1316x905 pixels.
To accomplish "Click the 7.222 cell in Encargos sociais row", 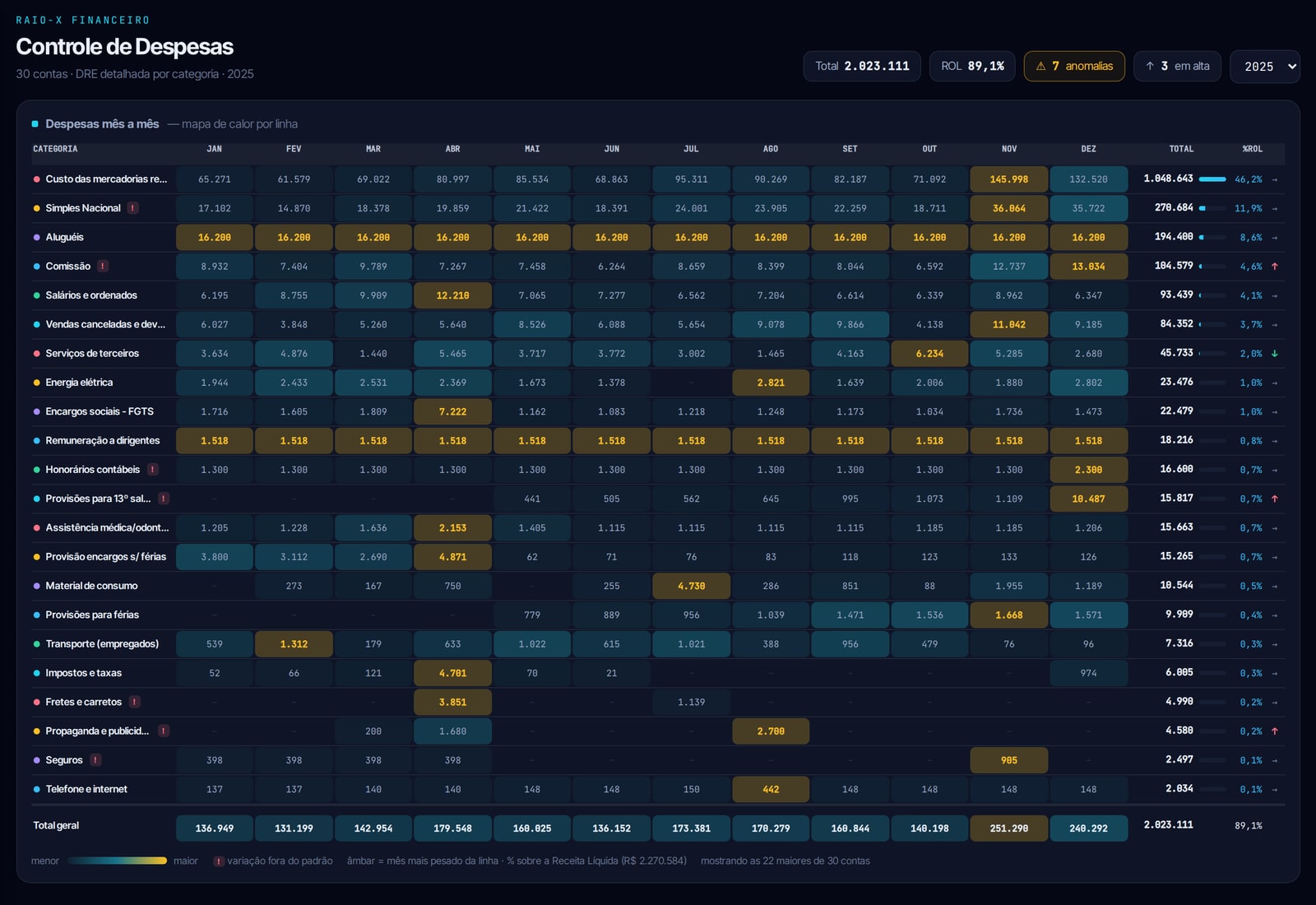I will (x=452, y=411).
